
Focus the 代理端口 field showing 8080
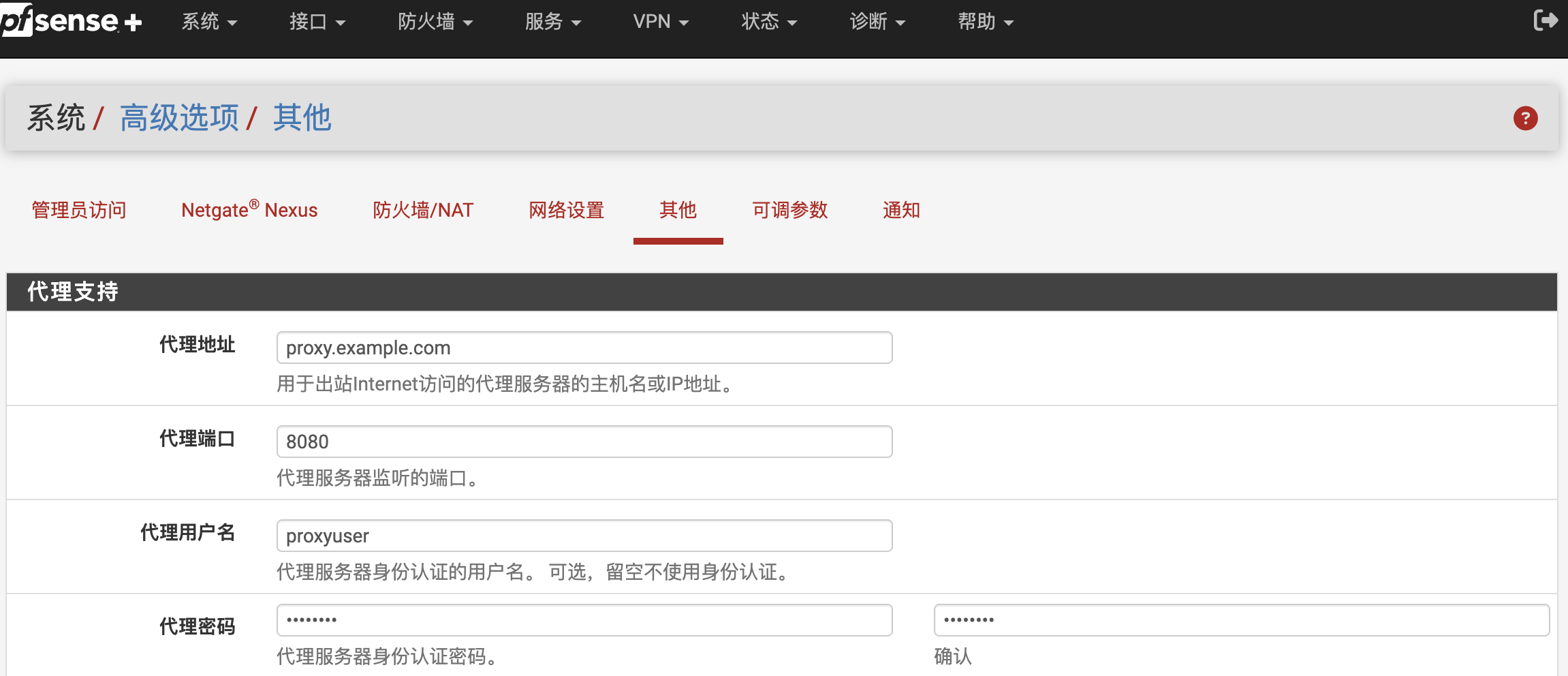pos(584,442)
